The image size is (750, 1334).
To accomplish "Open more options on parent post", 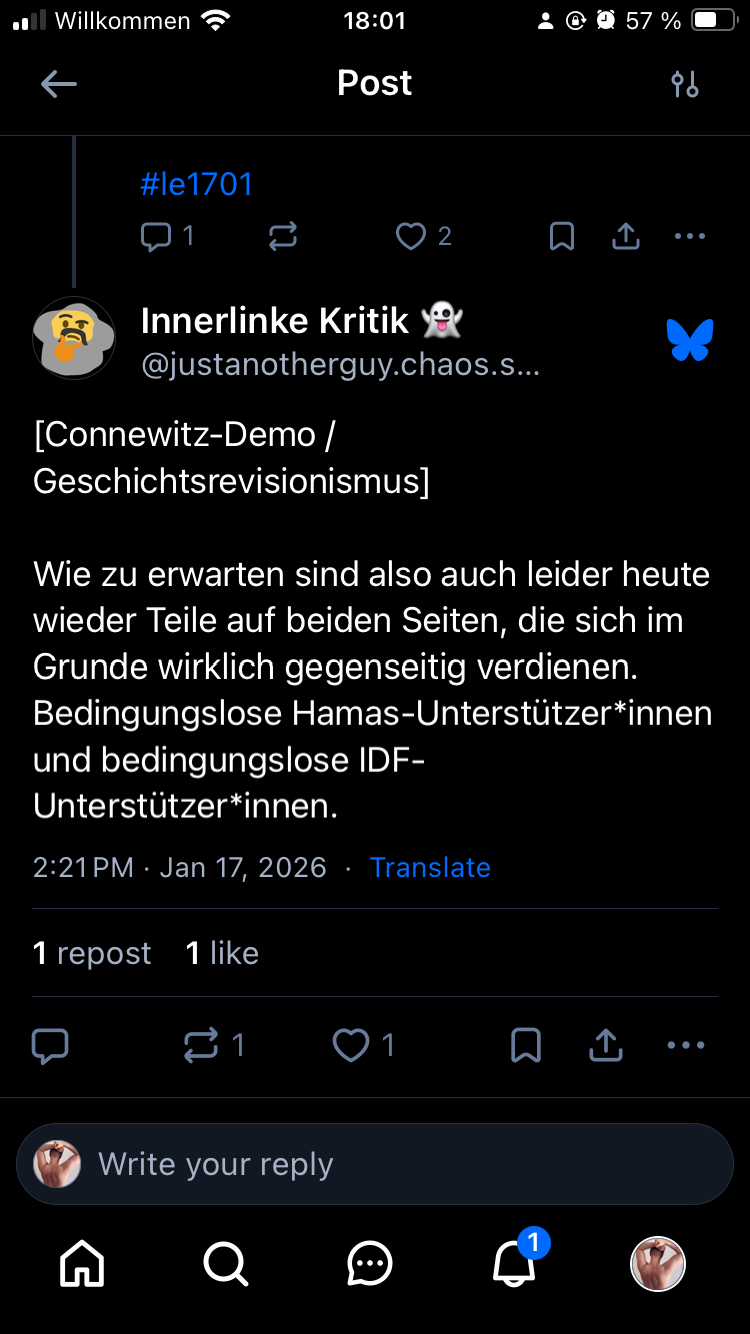I will [x=690, y=237].
